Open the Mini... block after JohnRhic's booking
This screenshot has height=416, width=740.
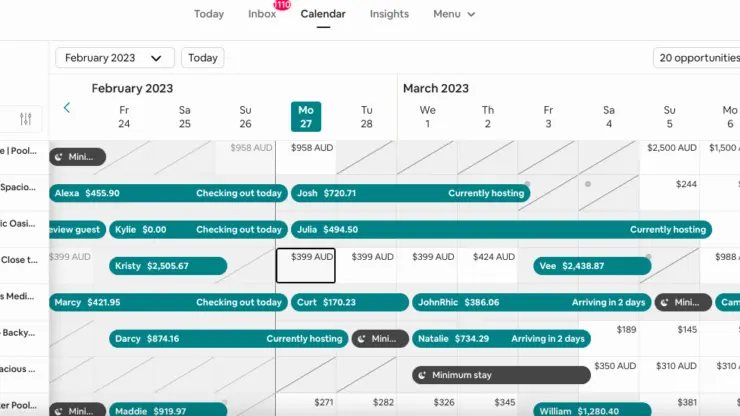[683, 302]
